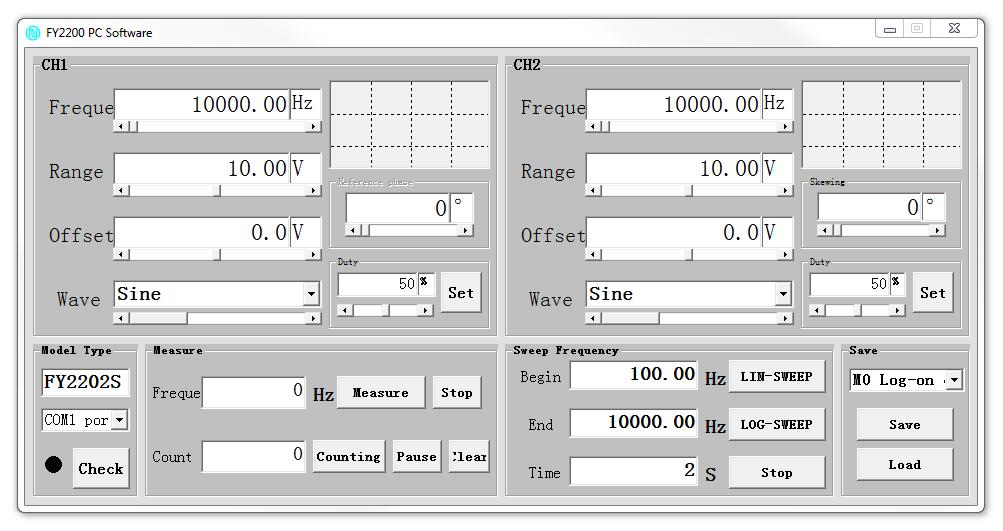Click CH1 Duty scrollbar right arrow

pyautogui.click(x=425, y=310)
